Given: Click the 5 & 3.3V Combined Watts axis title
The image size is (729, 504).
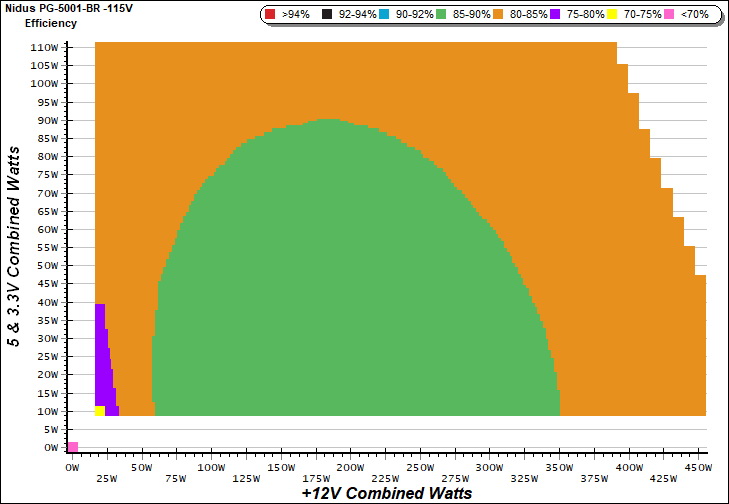Looking at the screenshot, I should click(x=15, y=245).
